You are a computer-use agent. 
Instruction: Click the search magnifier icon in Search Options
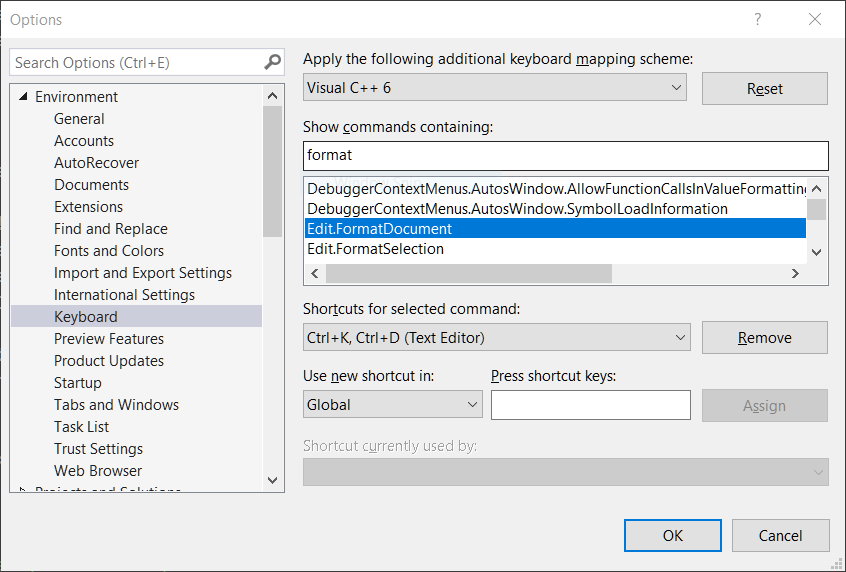(x=272, y=63)
